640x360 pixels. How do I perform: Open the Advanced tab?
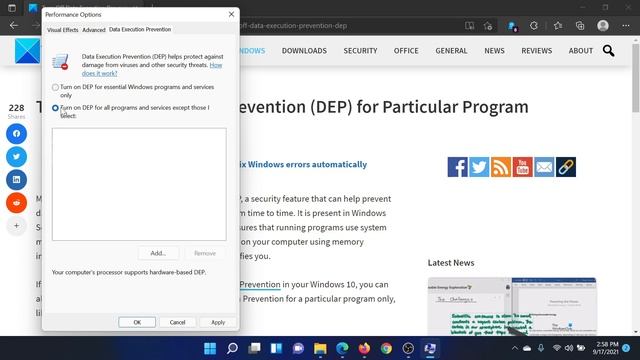pos(94,30)
